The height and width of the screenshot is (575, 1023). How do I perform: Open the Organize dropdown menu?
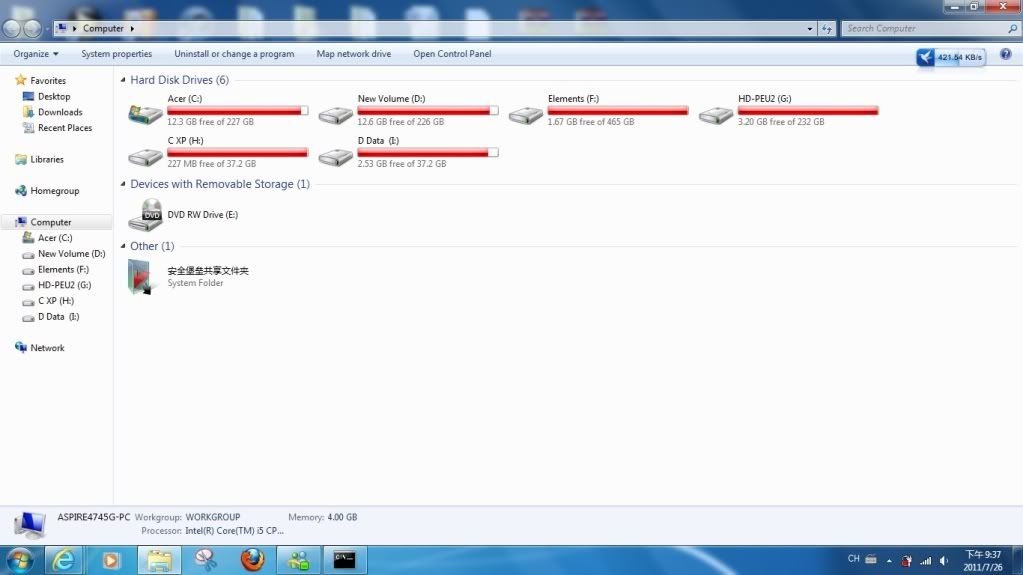(x=36, y=54)
